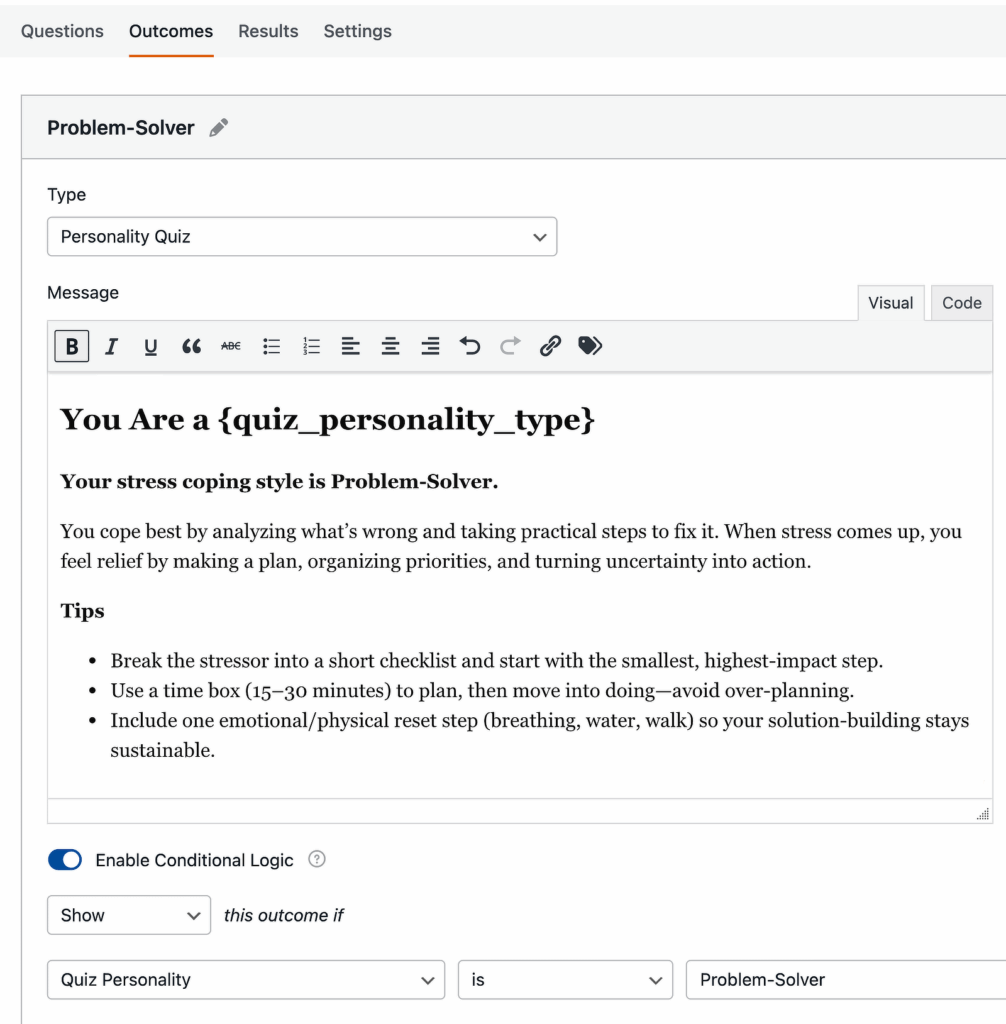Screen dimensions: 1006x1024
Task: Disable the Enable Conditional Logic toggle
Action: click(65, 860)
